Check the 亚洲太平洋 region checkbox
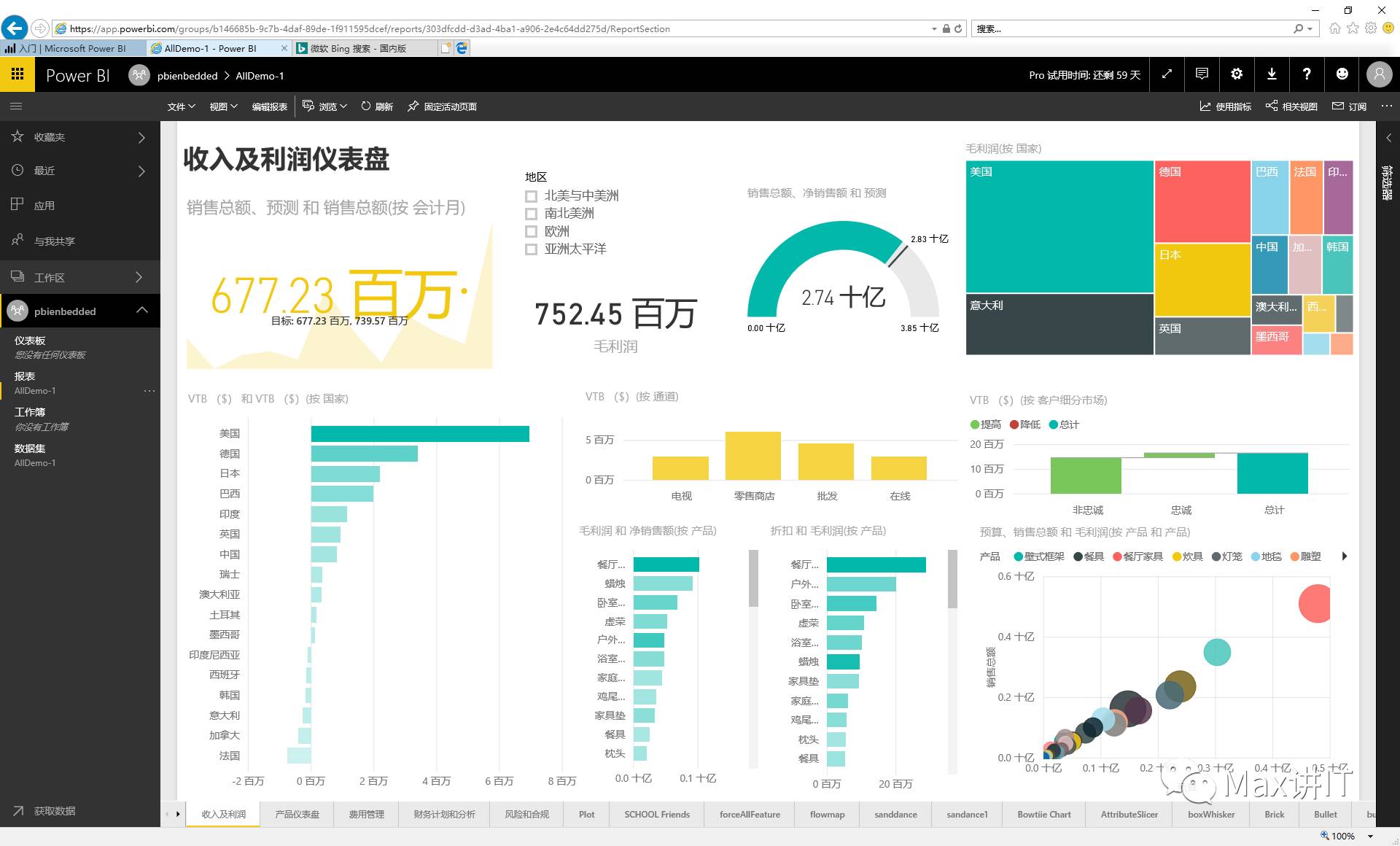Screen dimensions: 1400x846 (x=531, y=249)
